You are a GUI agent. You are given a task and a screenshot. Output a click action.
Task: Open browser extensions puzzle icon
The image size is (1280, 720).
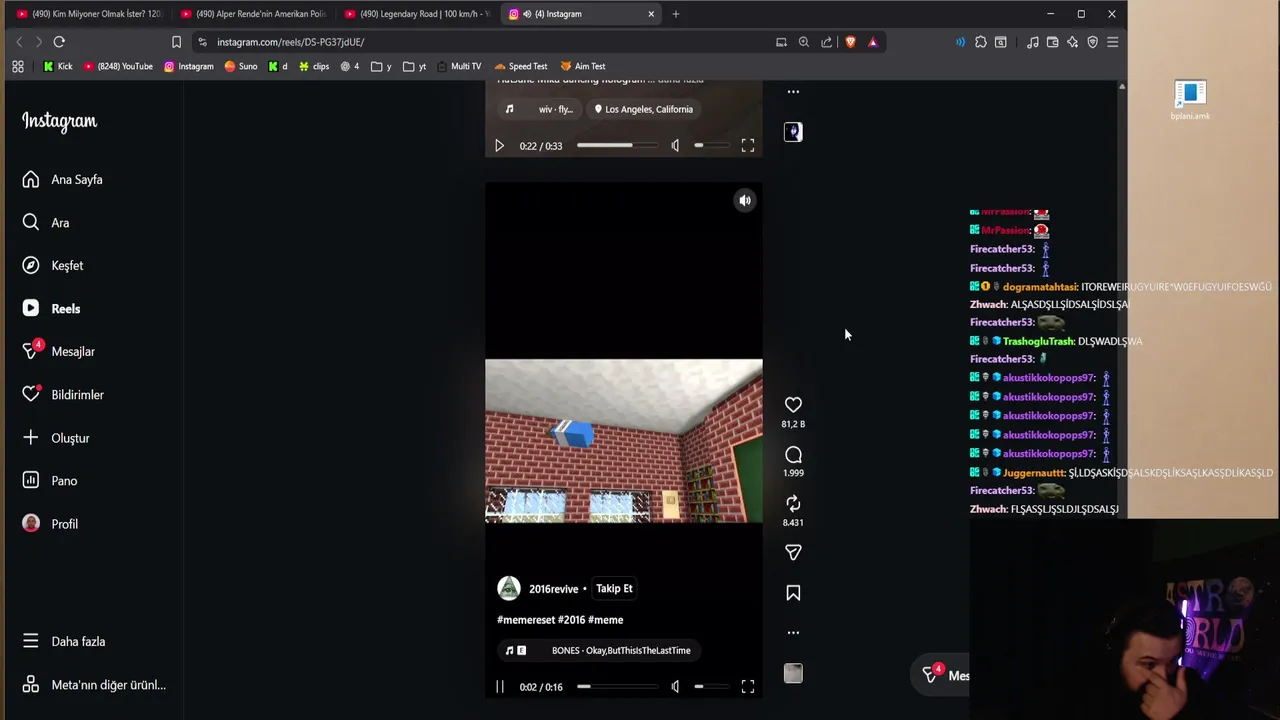[x=980, y=42]
